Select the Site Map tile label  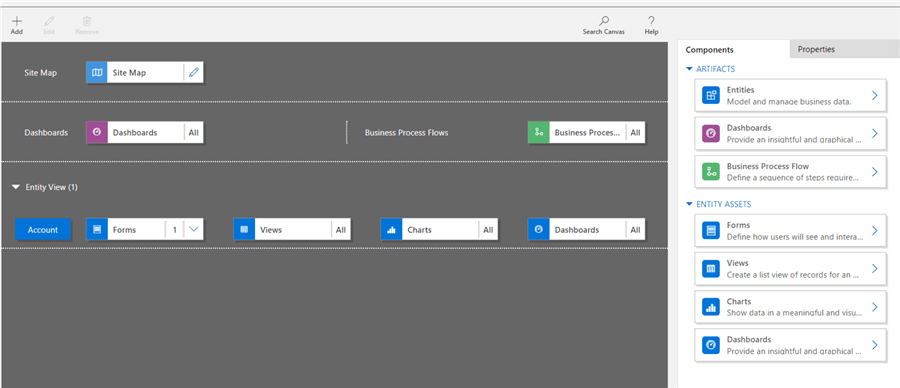pyautogui.click(x=129, y=73)
